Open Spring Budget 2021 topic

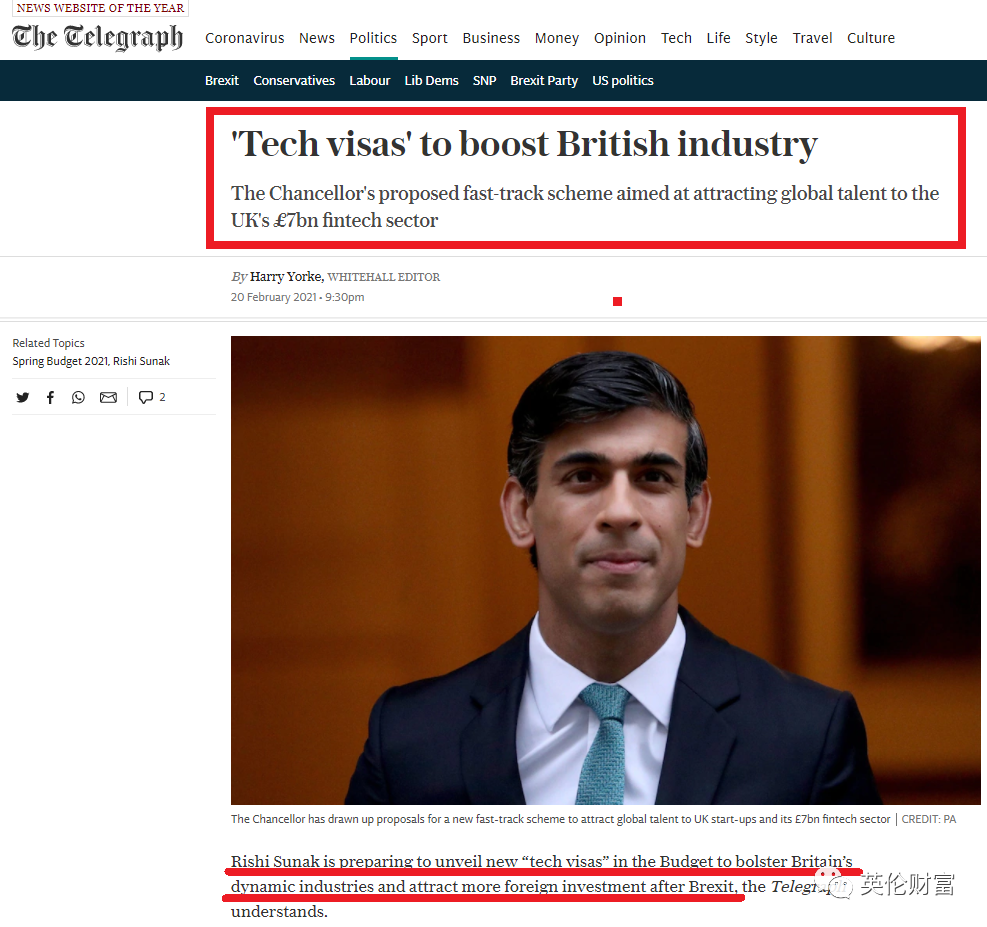(60, 361)
